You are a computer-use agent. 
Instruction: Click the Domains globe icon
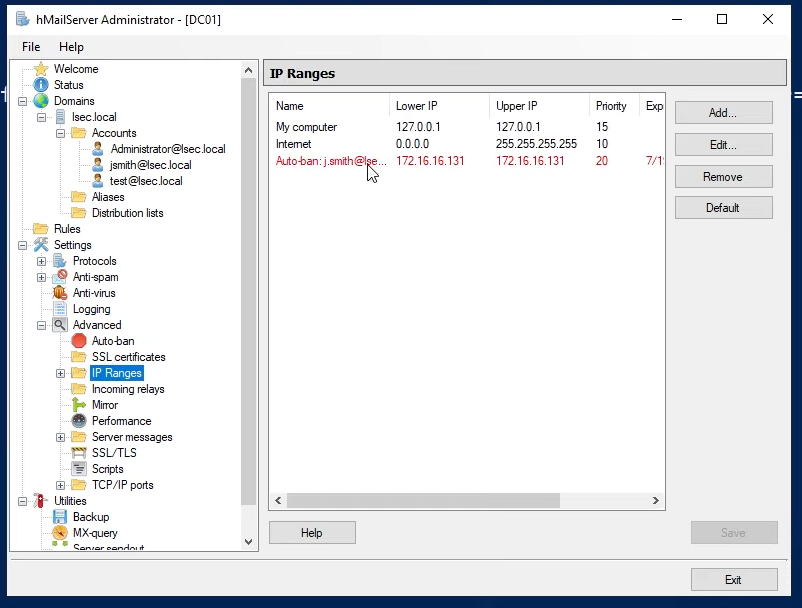[41, 101]
